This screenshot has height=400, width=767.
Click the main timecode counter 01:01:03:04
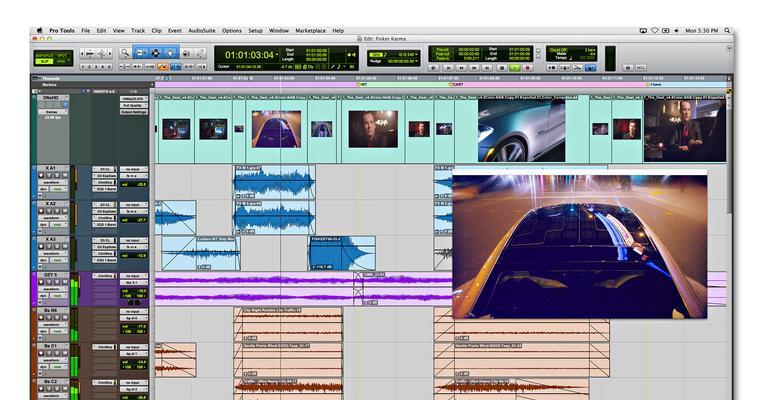(x=249, y=55)
